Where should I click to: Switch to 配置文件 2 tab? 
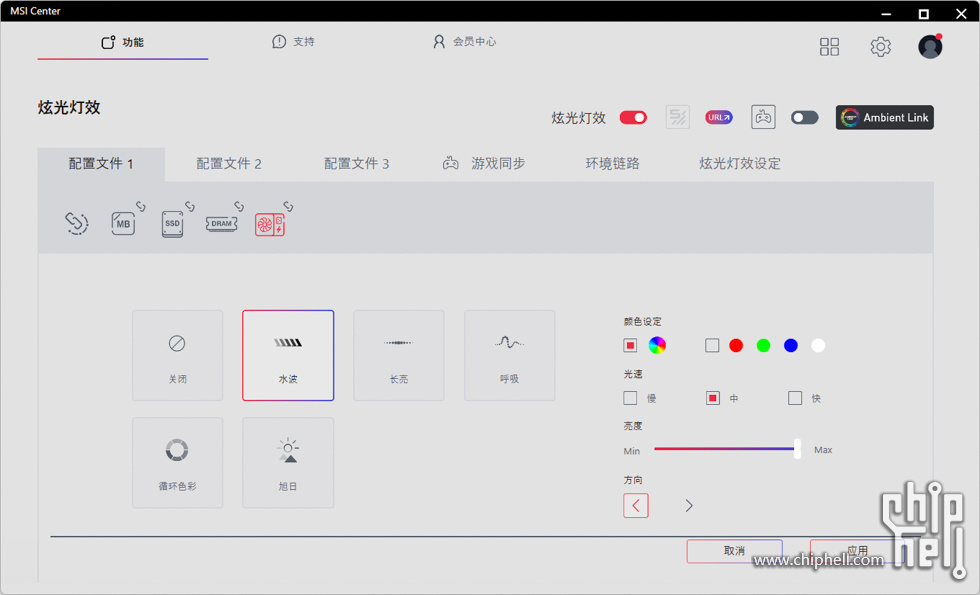tap(229, 163)
